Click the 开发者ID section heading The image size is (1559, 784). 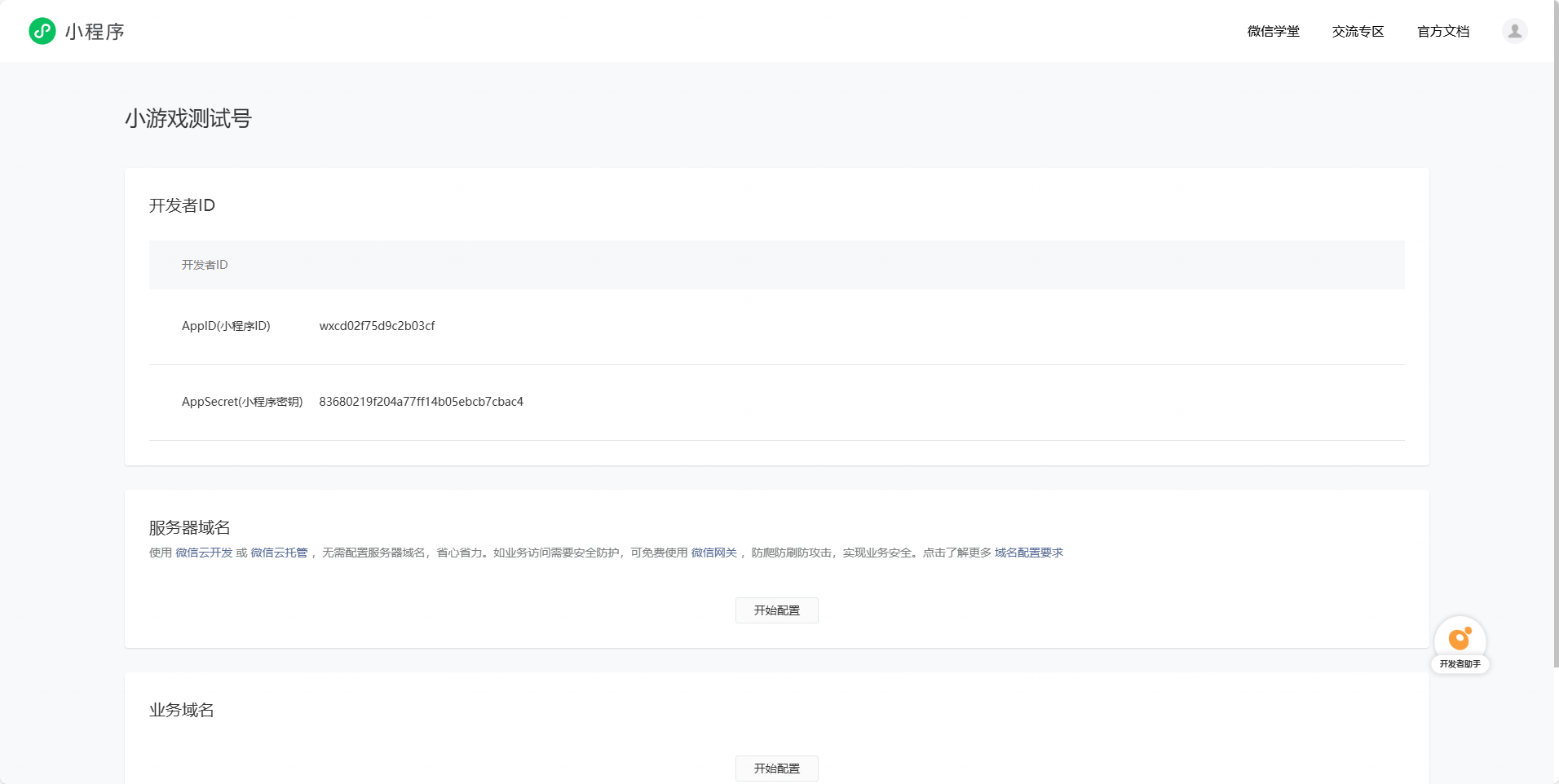point(182,205)
